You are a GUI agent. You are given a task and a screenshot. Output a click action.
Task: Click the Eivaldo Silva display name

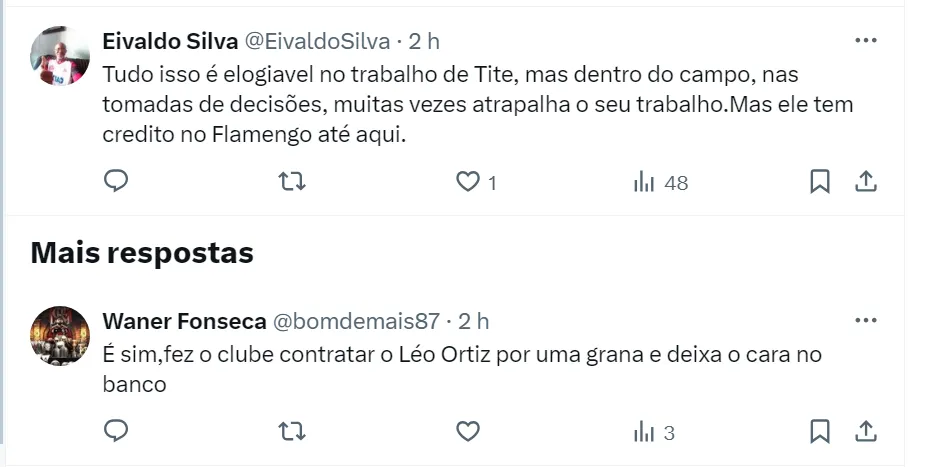pos(170,41)
